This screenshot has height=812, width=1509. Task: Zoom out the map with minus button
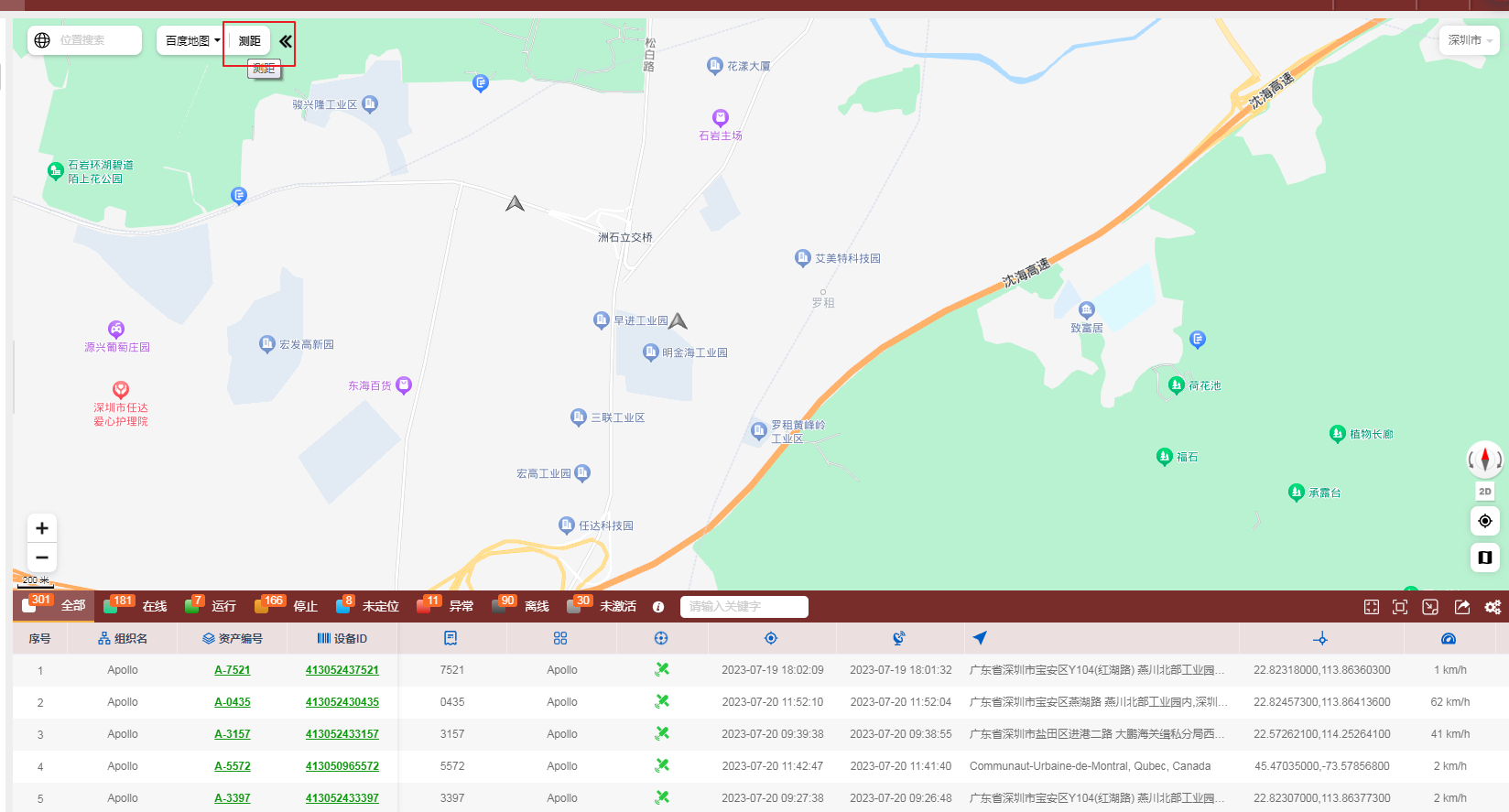coord(42,558)
